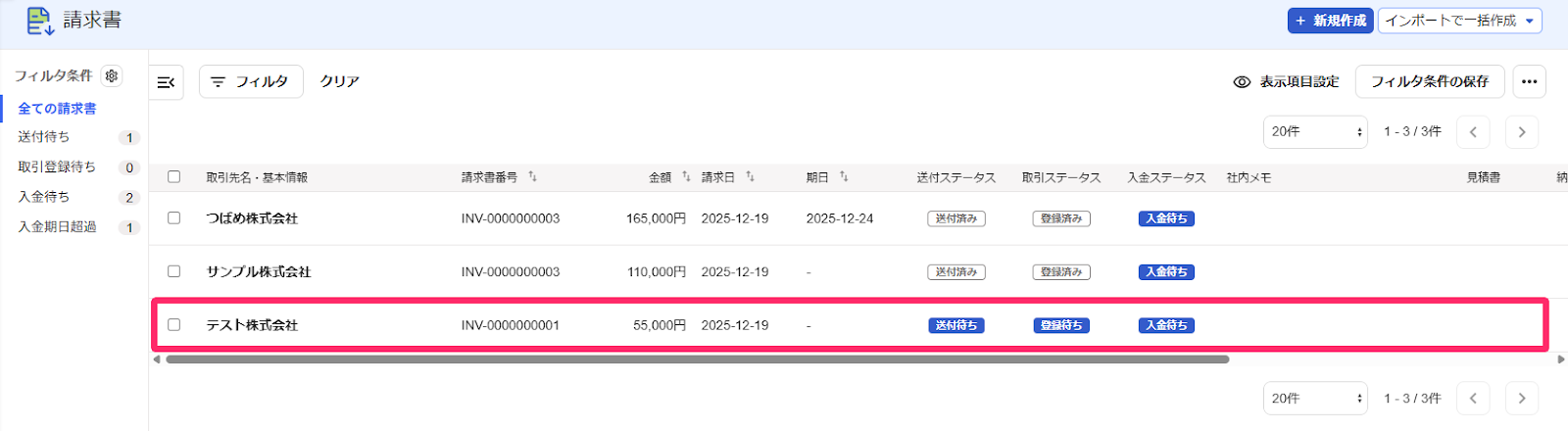Open the サンプル株式会社 invoice row name
Screen dimensions: 1568x431
pyautogui.click(x=258, y=271)
